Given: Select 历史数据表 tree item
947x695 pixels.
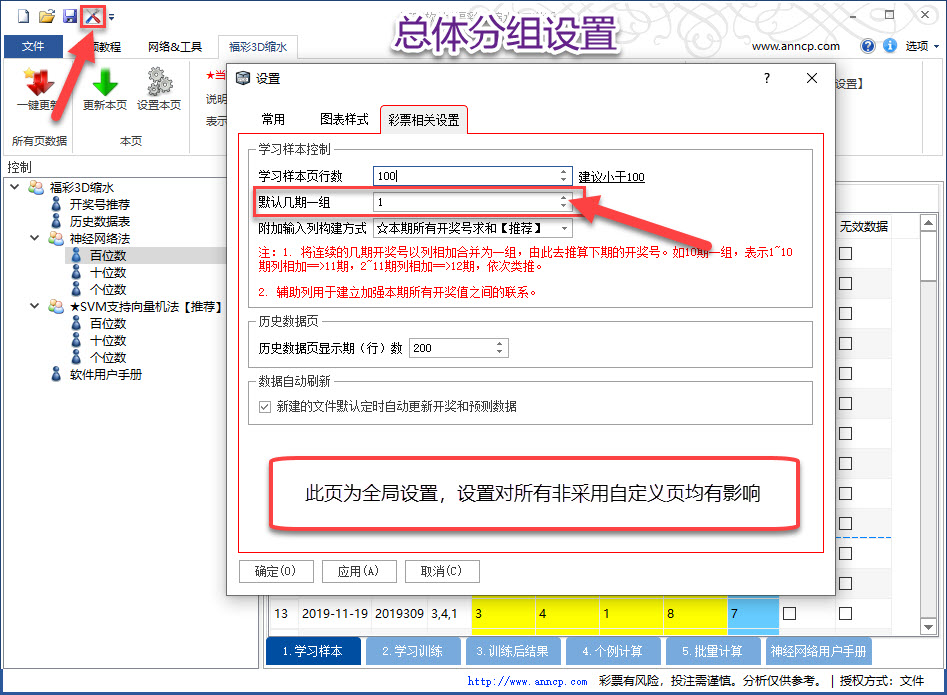Looking at the screenshot, I should click(100, 222).
